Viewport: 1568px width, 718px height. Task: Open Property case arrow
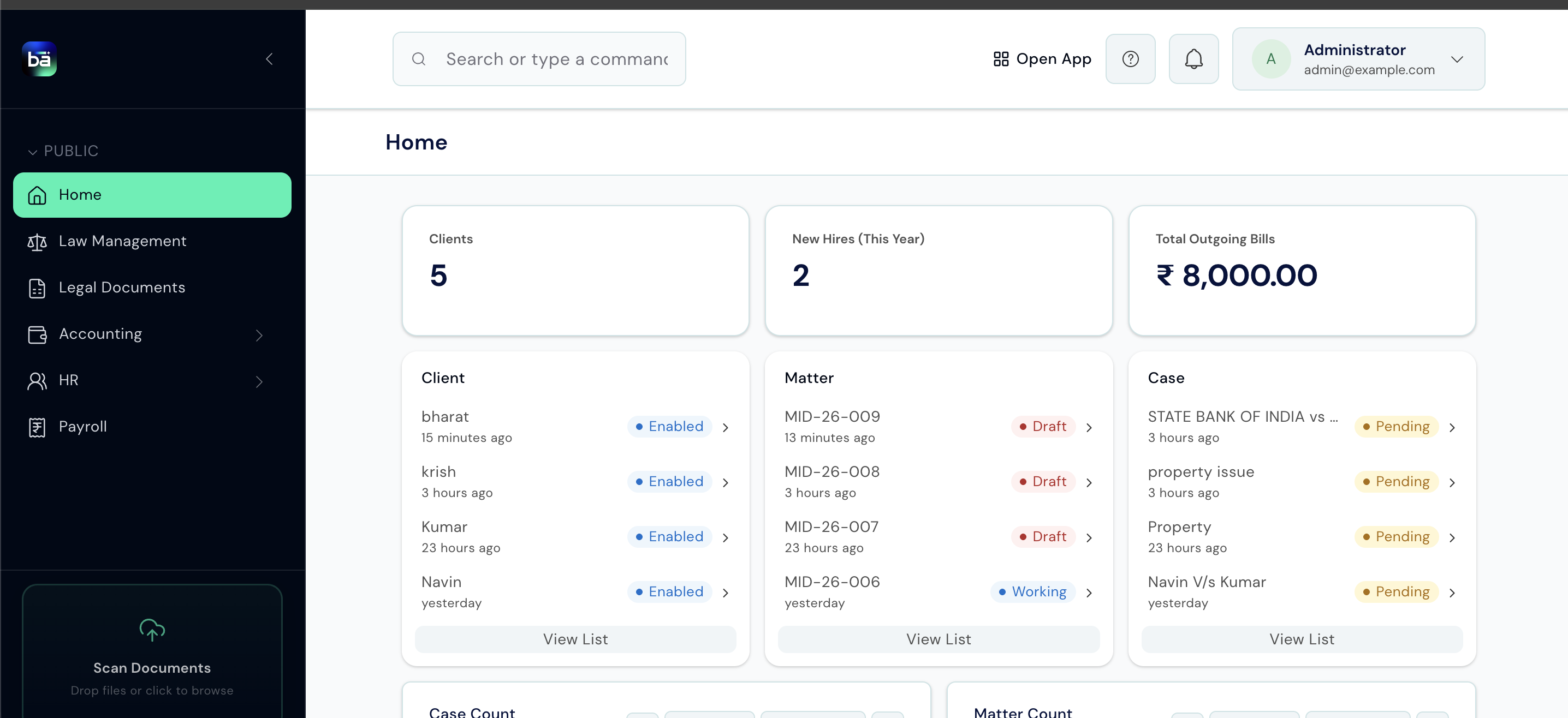(1452, 537)
